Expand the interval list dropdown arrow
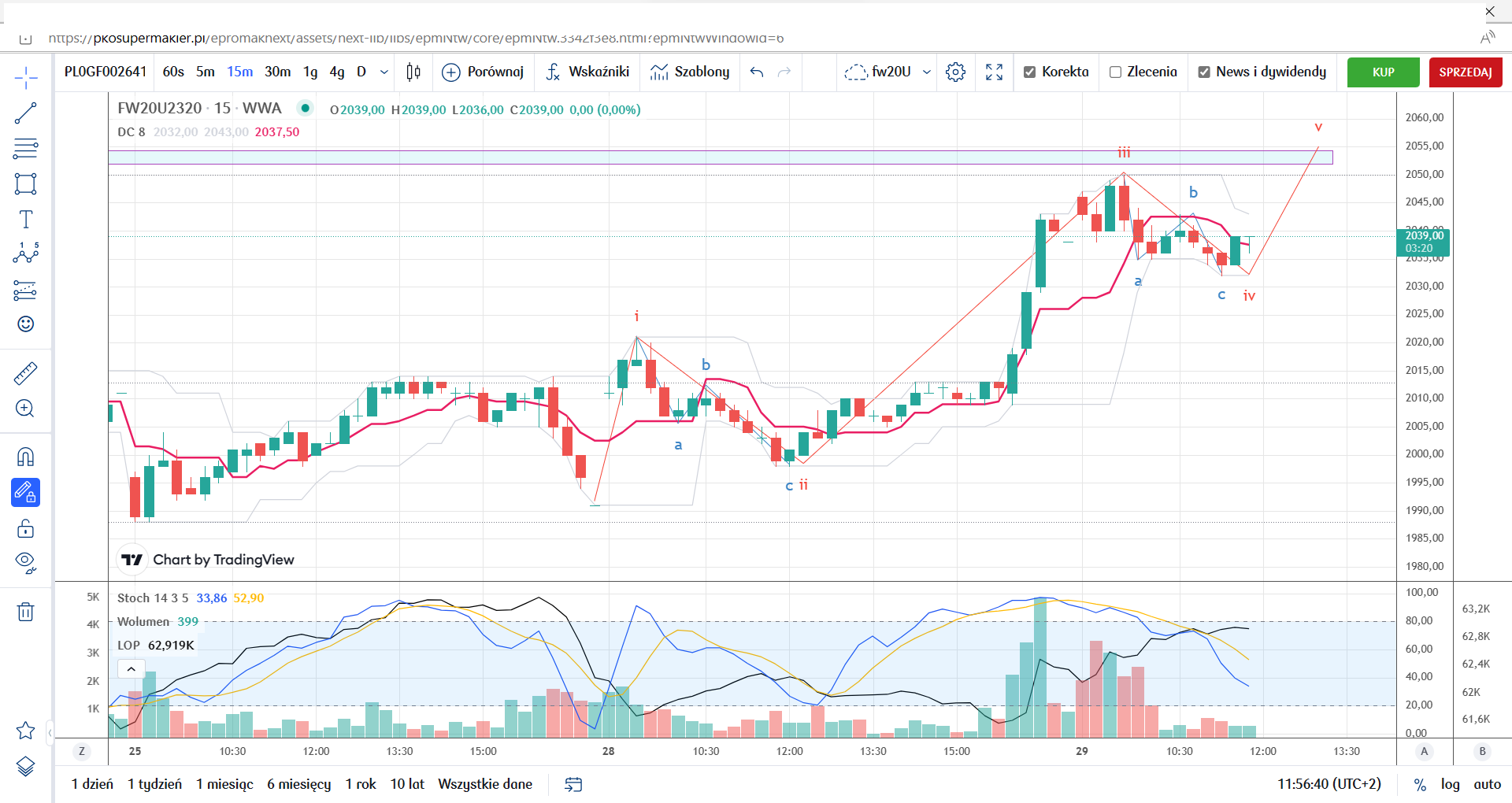This screenshot has width=1512, height=803. (384, 72)
